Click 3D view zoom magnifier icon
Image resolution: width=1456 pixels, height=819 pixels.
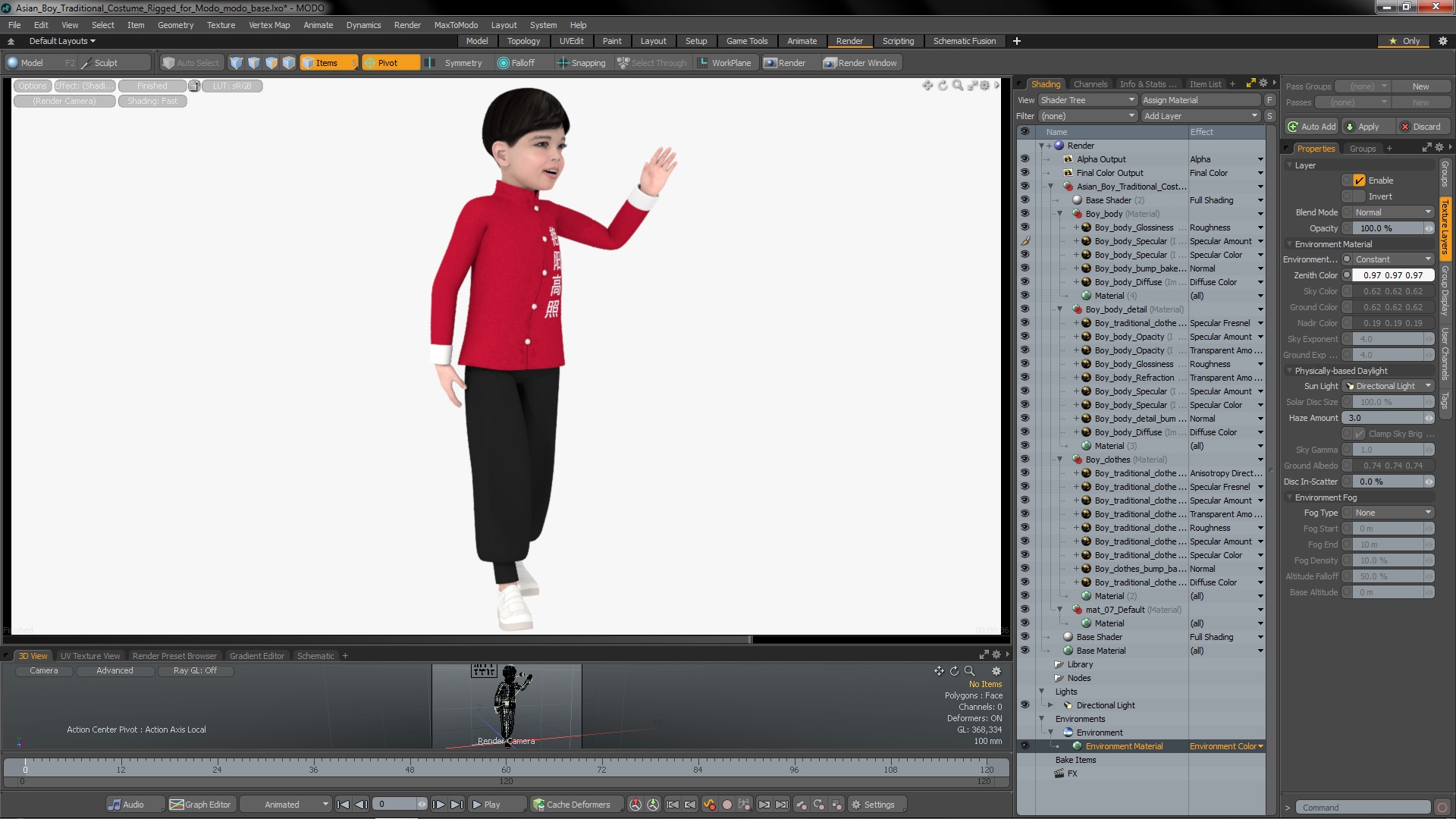pyautogui.click(x=969, y=671)
